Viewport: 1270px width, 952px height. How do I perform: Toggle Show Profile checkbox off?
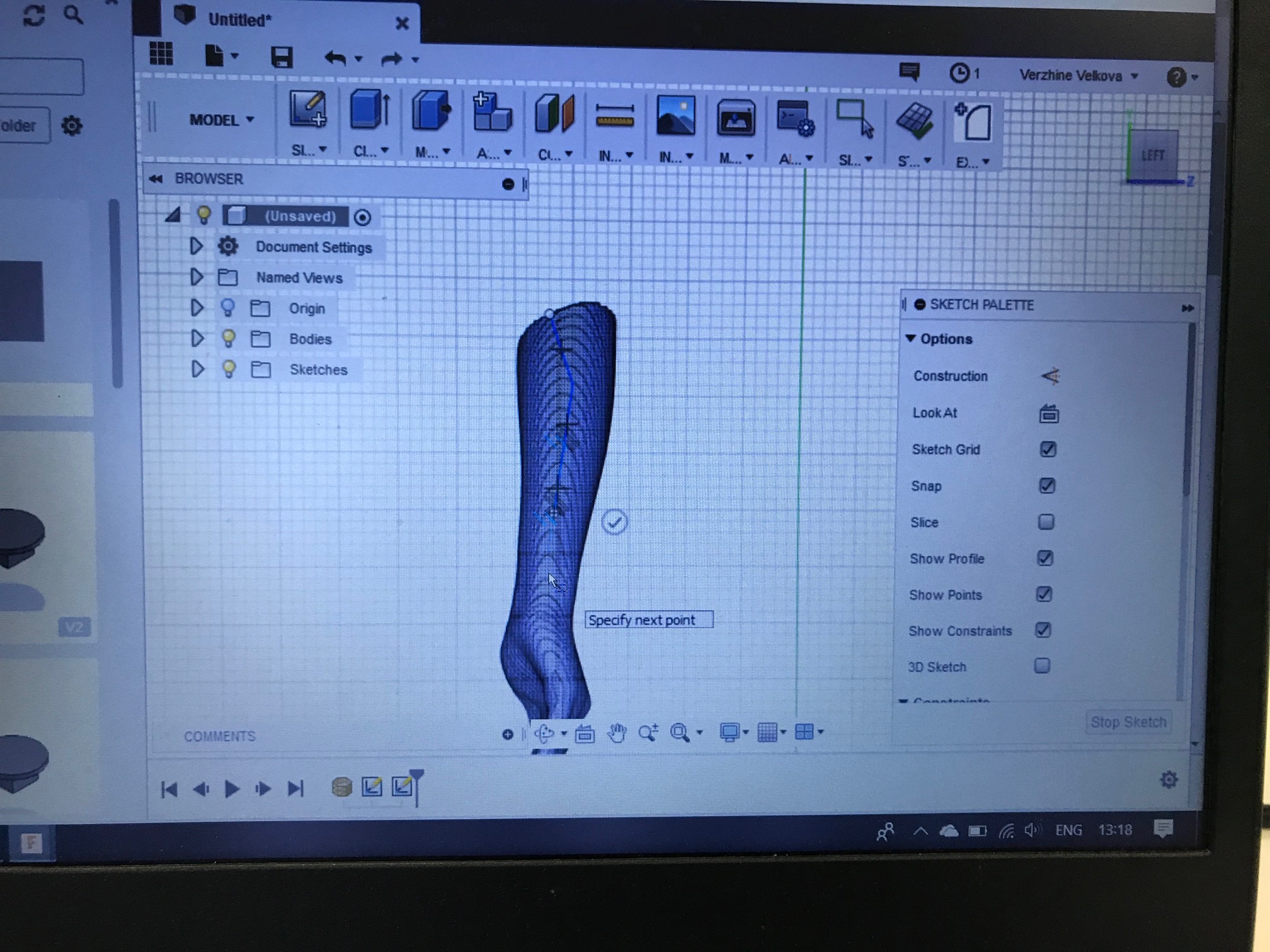point(1045,557)
